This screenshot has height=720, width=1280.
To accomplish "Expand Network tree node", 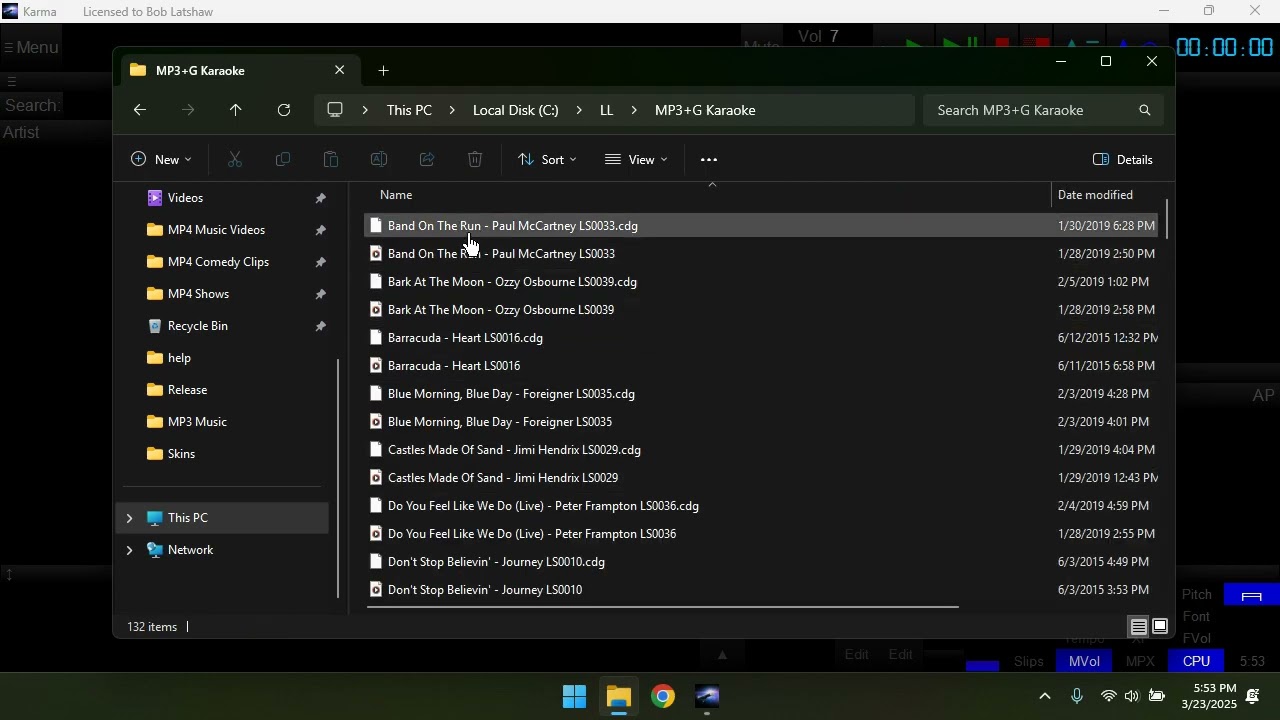I will (129, 550).
